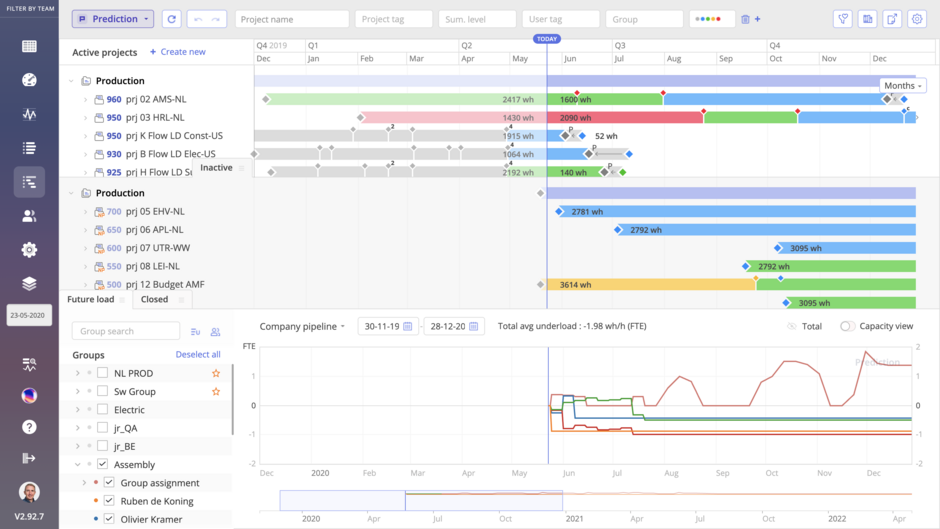Open the search analytics icon in sidebar
940x529 pixels.
point(29,364)
